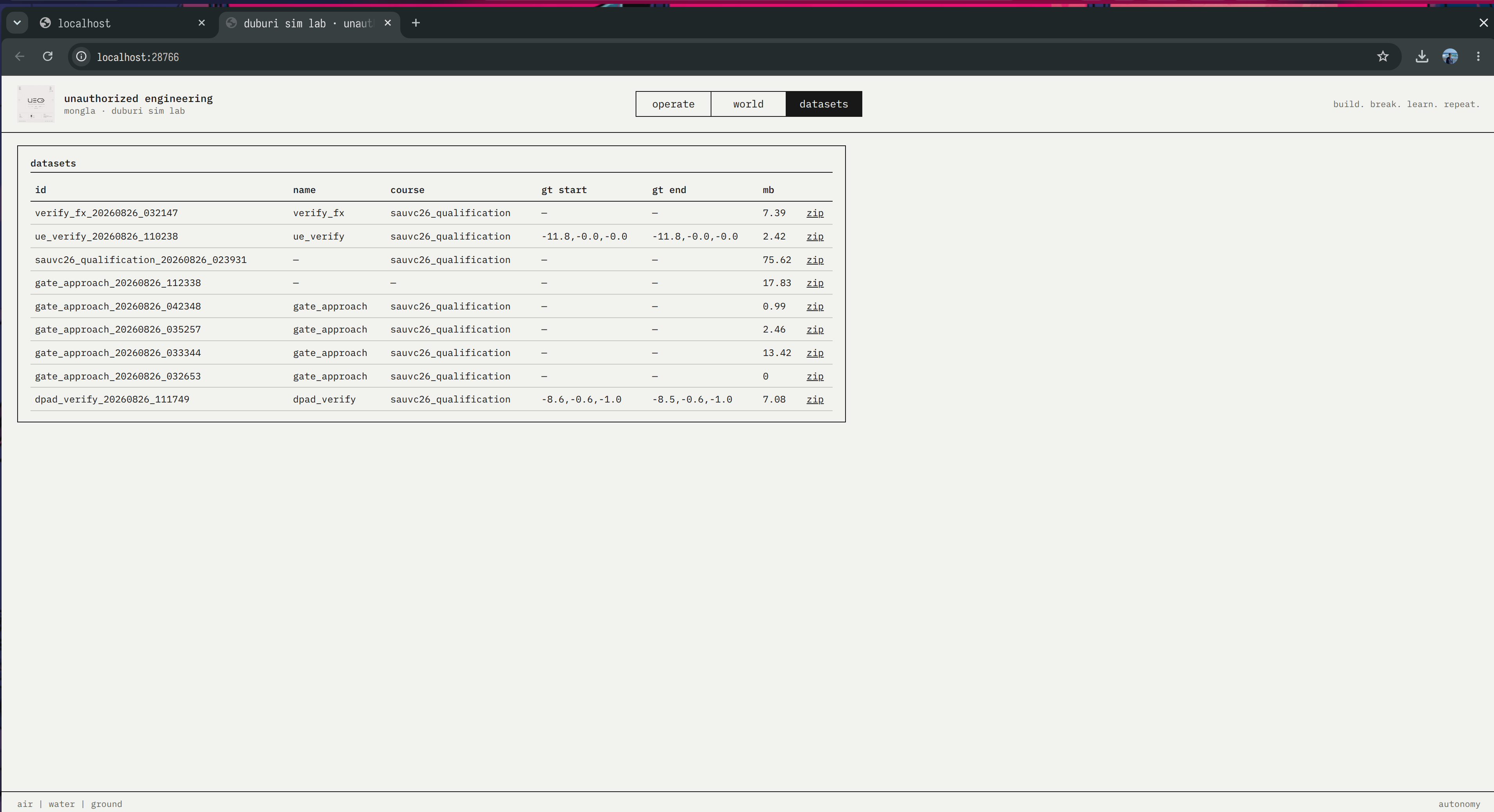
Task: Reload the page with refresh icon
Action: [48, 57]
